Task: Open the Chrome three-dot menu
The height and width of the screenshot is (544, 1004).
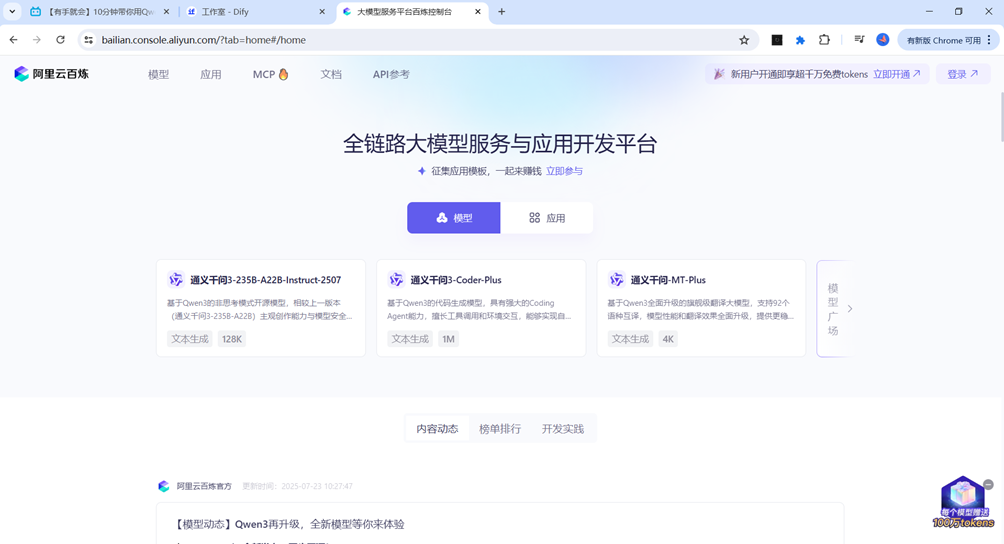Action: (x=990, y=40)
